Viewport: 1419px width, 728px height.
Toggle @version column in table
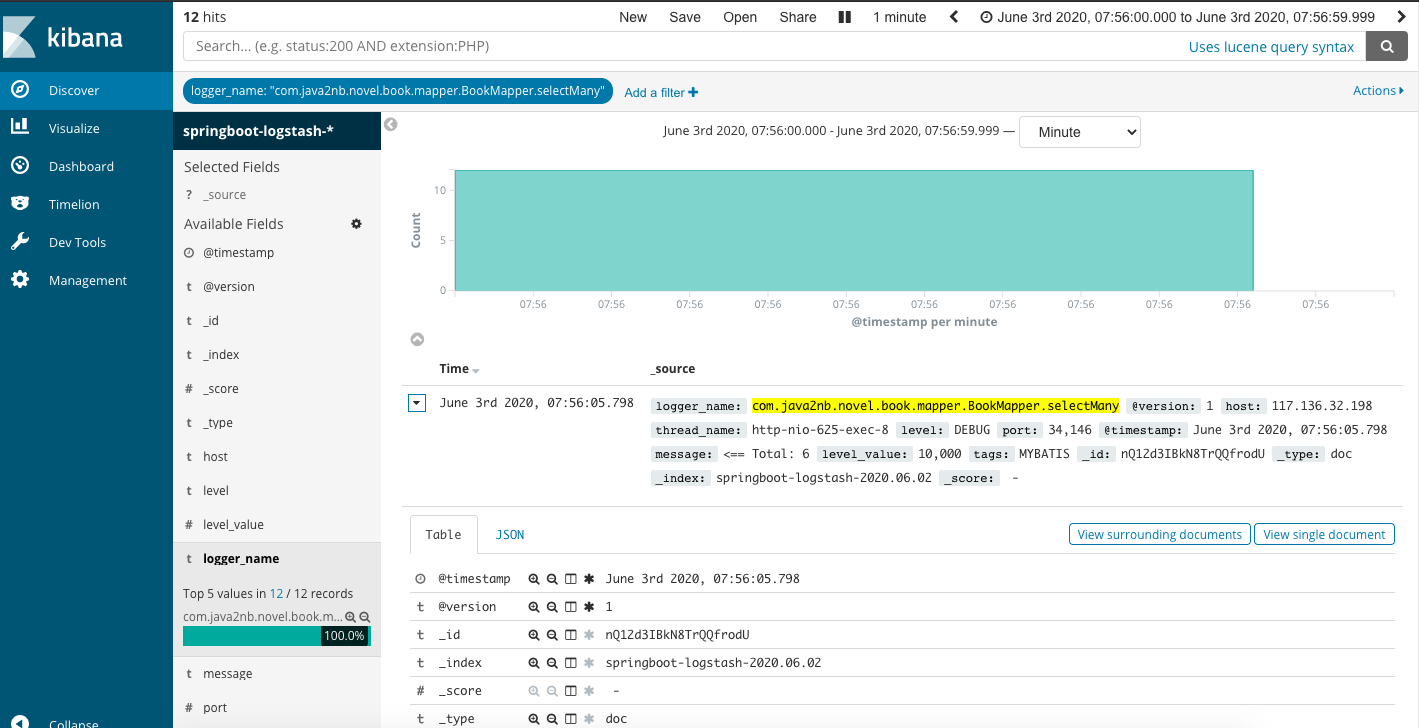pos(570,607)
